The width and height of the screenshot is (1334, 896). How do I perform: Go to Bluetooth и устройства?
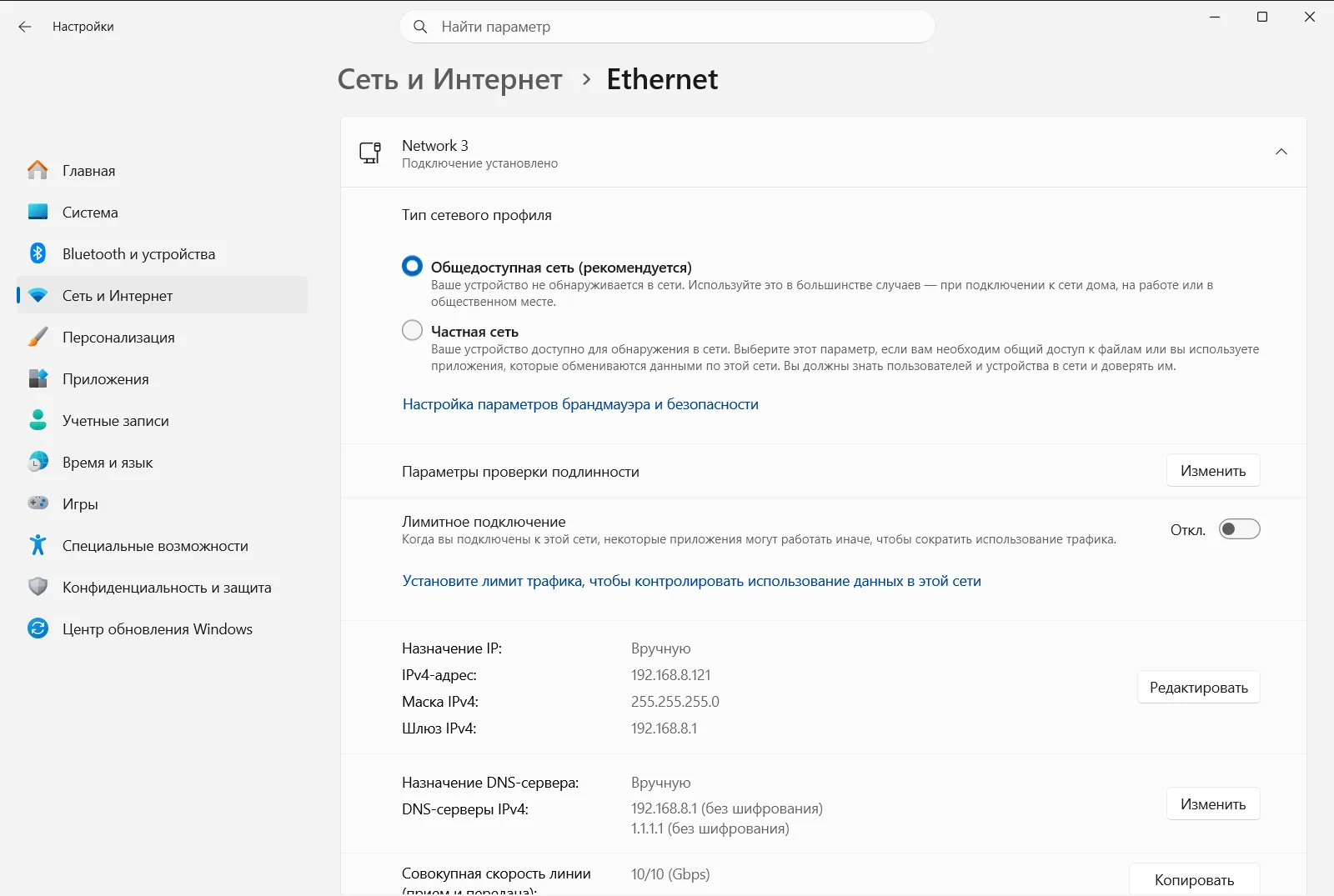[x=163, y=253]
